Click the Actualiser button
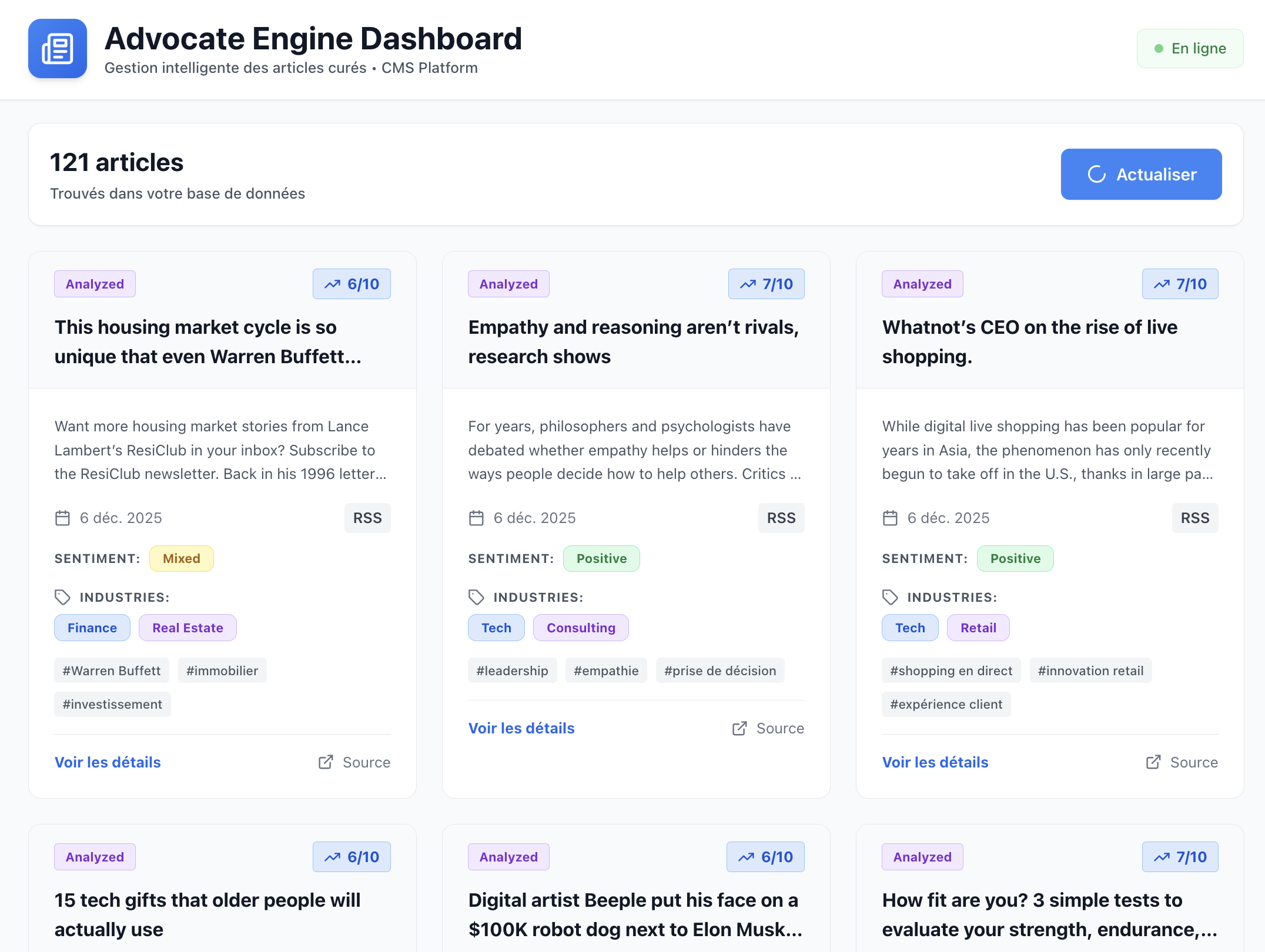The image size is (1265, 952). coord(1140,174)
